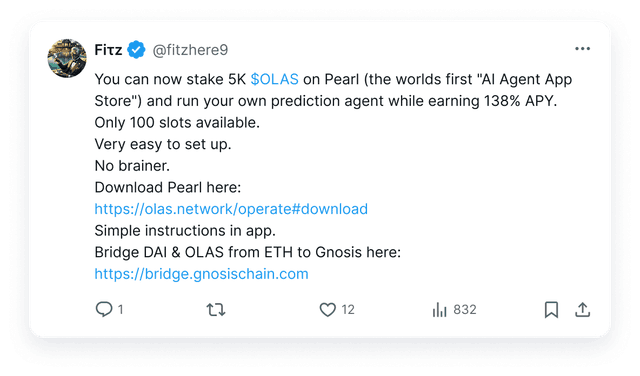Click the blue verified badge
This screenshot has height=376, width=640.
tap(136, 50)
